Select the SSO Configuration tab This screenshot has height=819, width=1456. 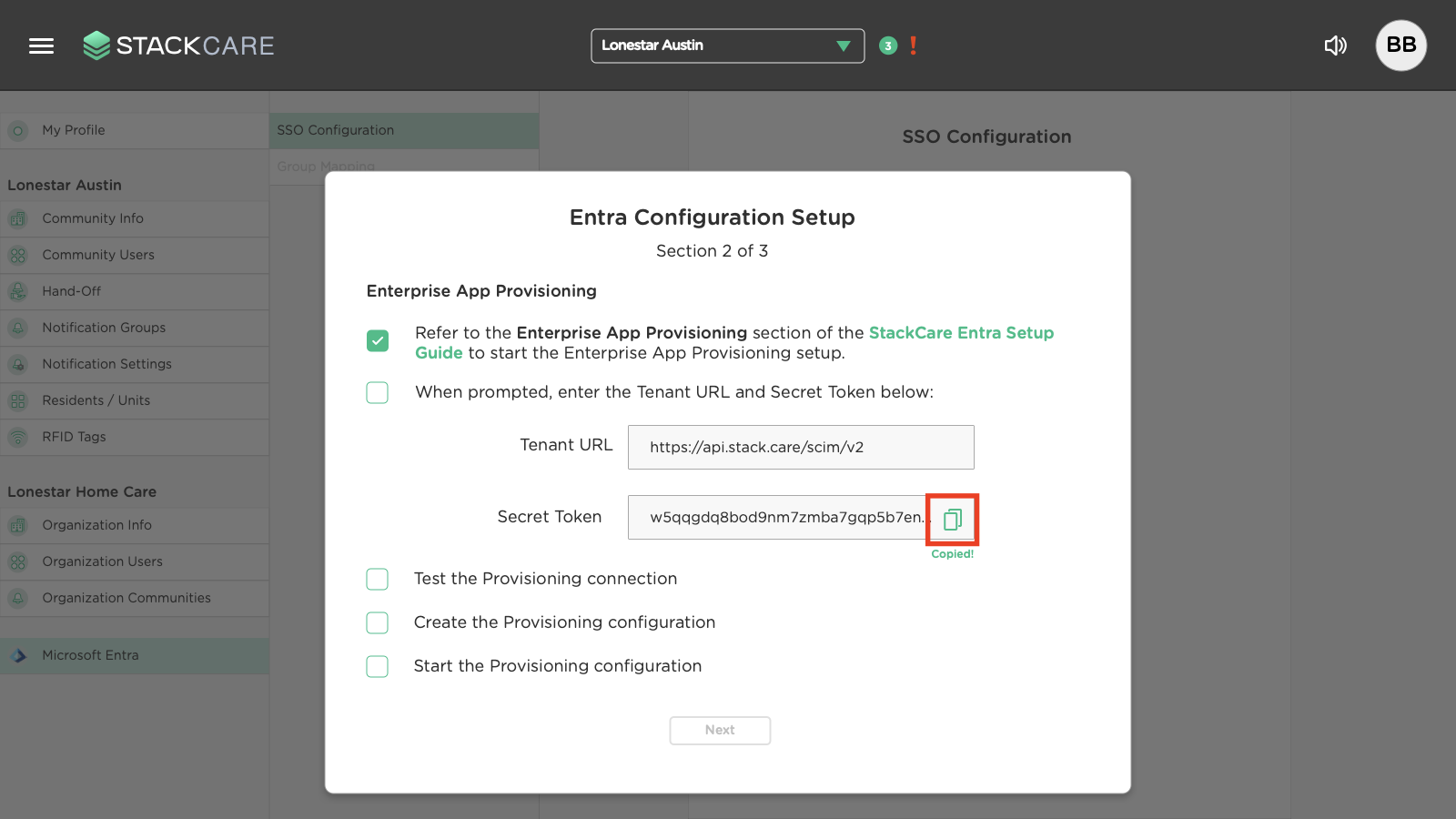click(404, 130)
